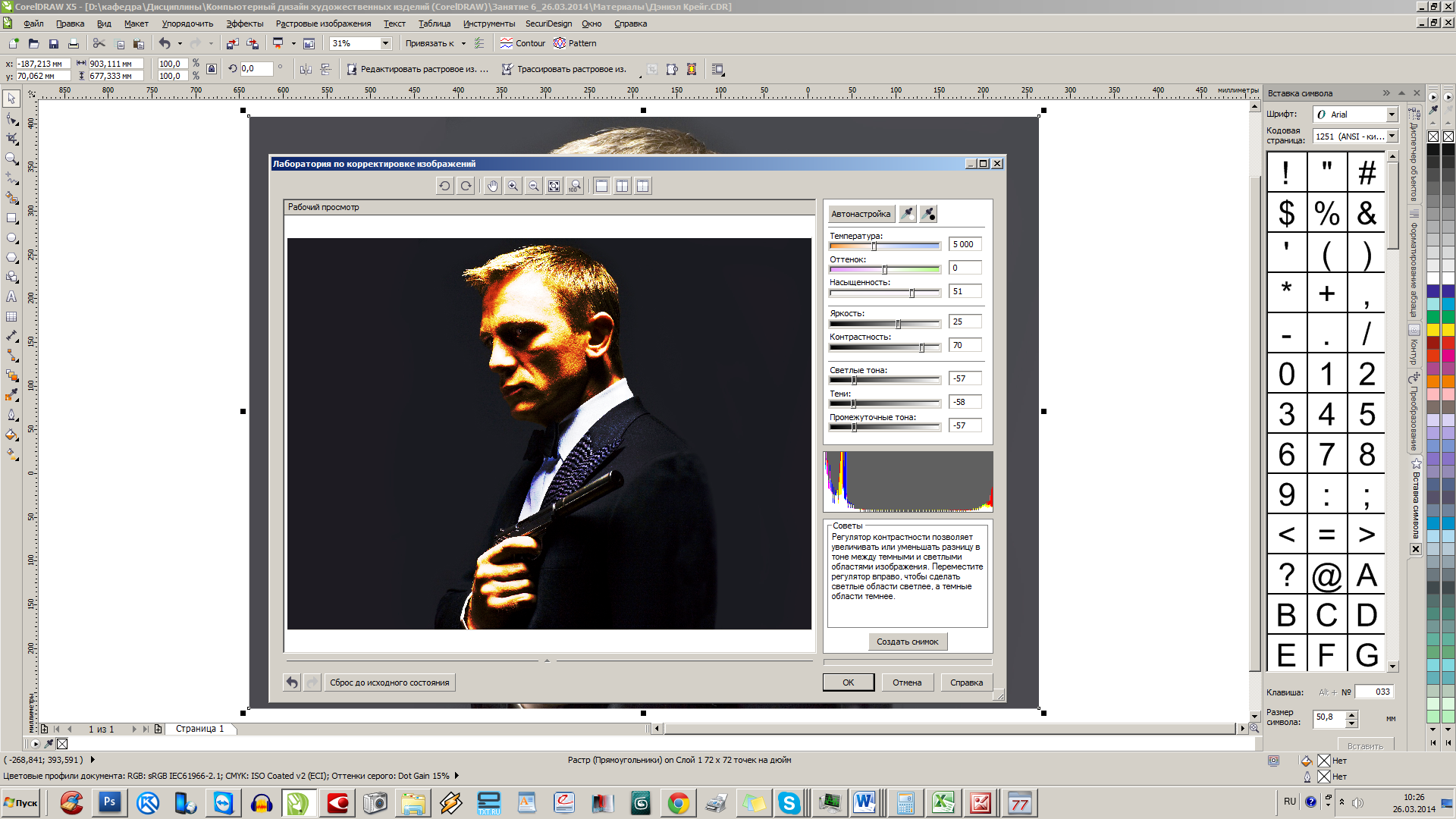Select the Pan hand tool
Image resolution: width=1456 pixels, height=819 pixels.
(493, 186)
